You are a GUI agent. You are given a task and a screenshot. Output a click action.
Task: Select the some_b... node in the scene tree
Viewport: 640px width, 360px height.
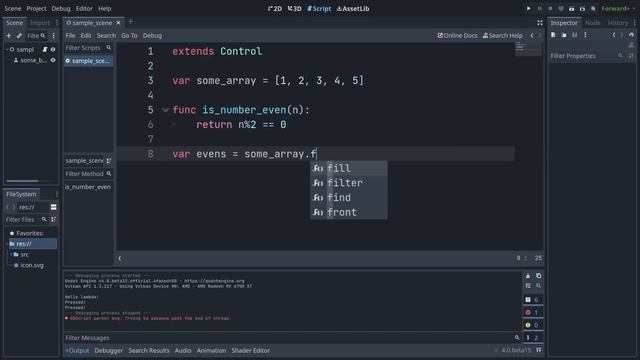33,60
